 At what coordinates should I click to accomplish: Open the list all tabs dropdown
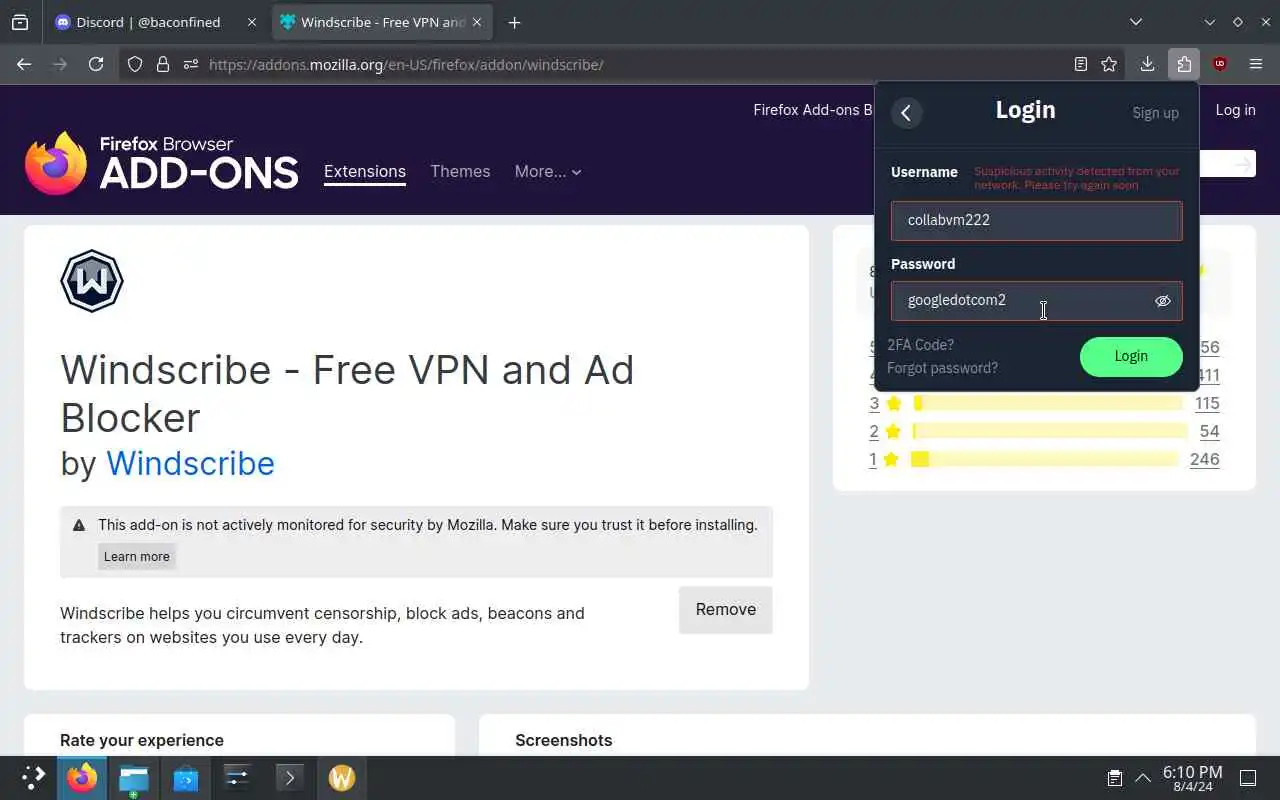pyautogui.click(x=1136, y=22)
